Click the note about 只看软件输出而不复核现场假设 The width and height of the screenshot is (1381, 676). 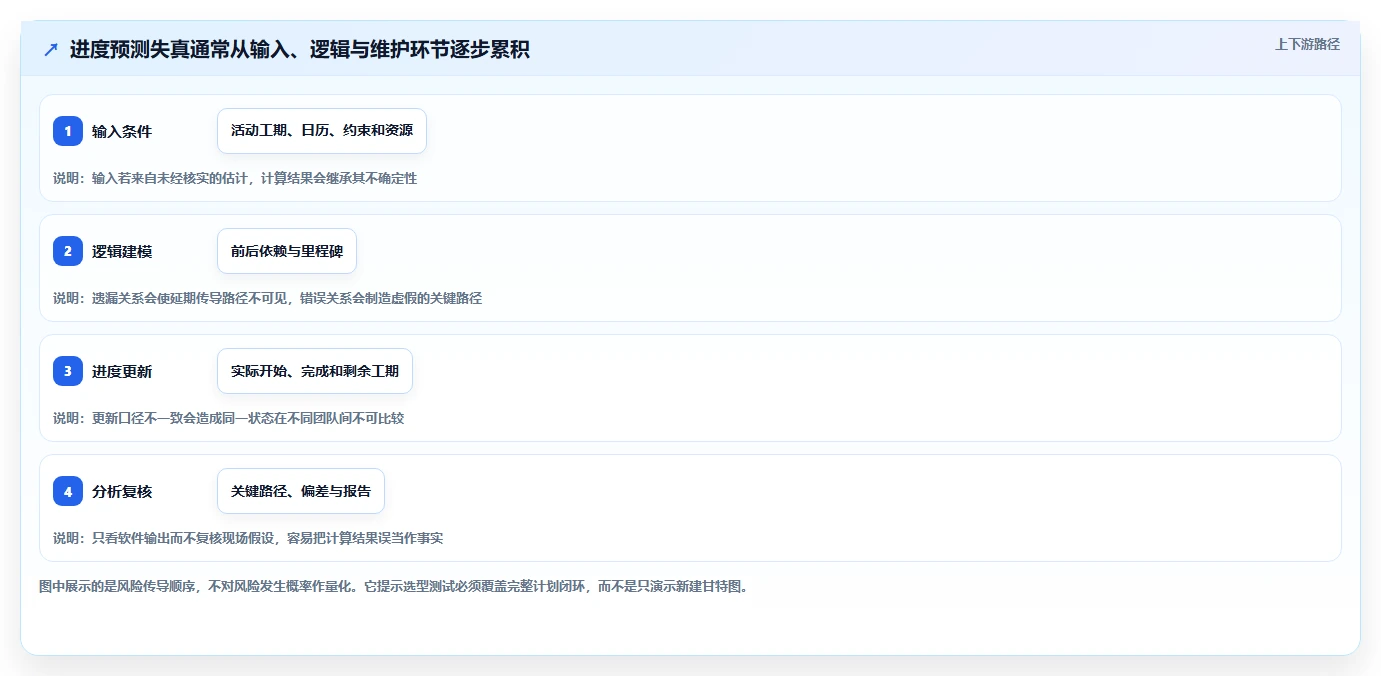point(248,538)
